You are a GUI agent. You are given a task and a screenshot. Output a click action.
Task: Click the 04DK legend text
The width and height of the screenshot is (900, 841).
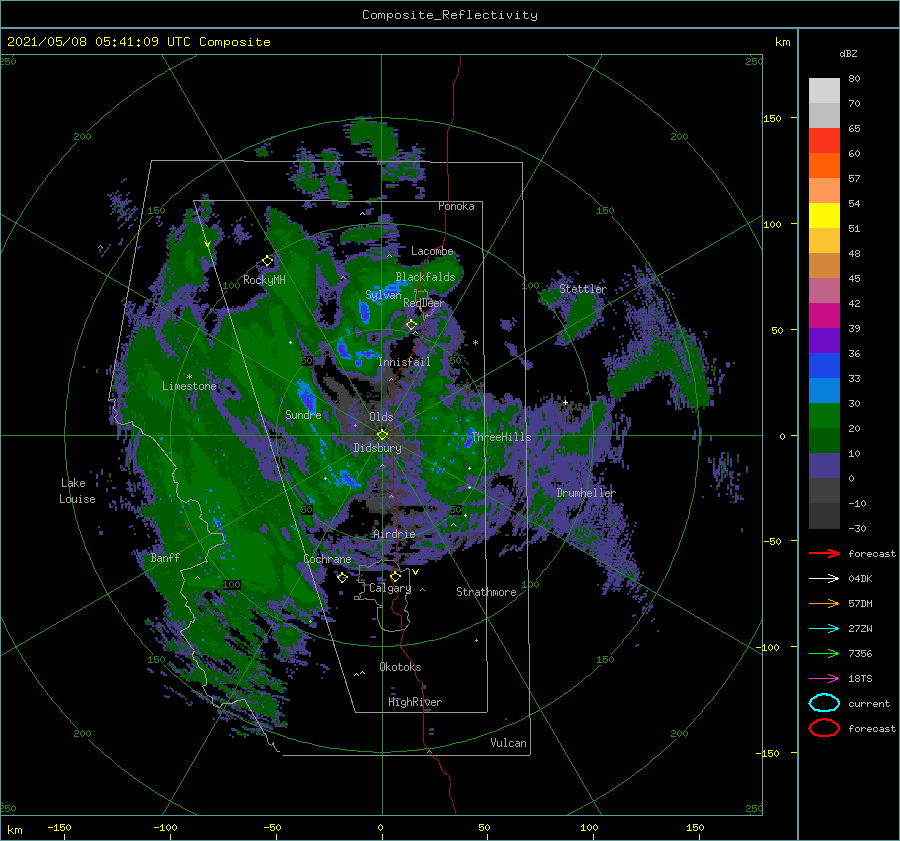(x=860, y=579)
